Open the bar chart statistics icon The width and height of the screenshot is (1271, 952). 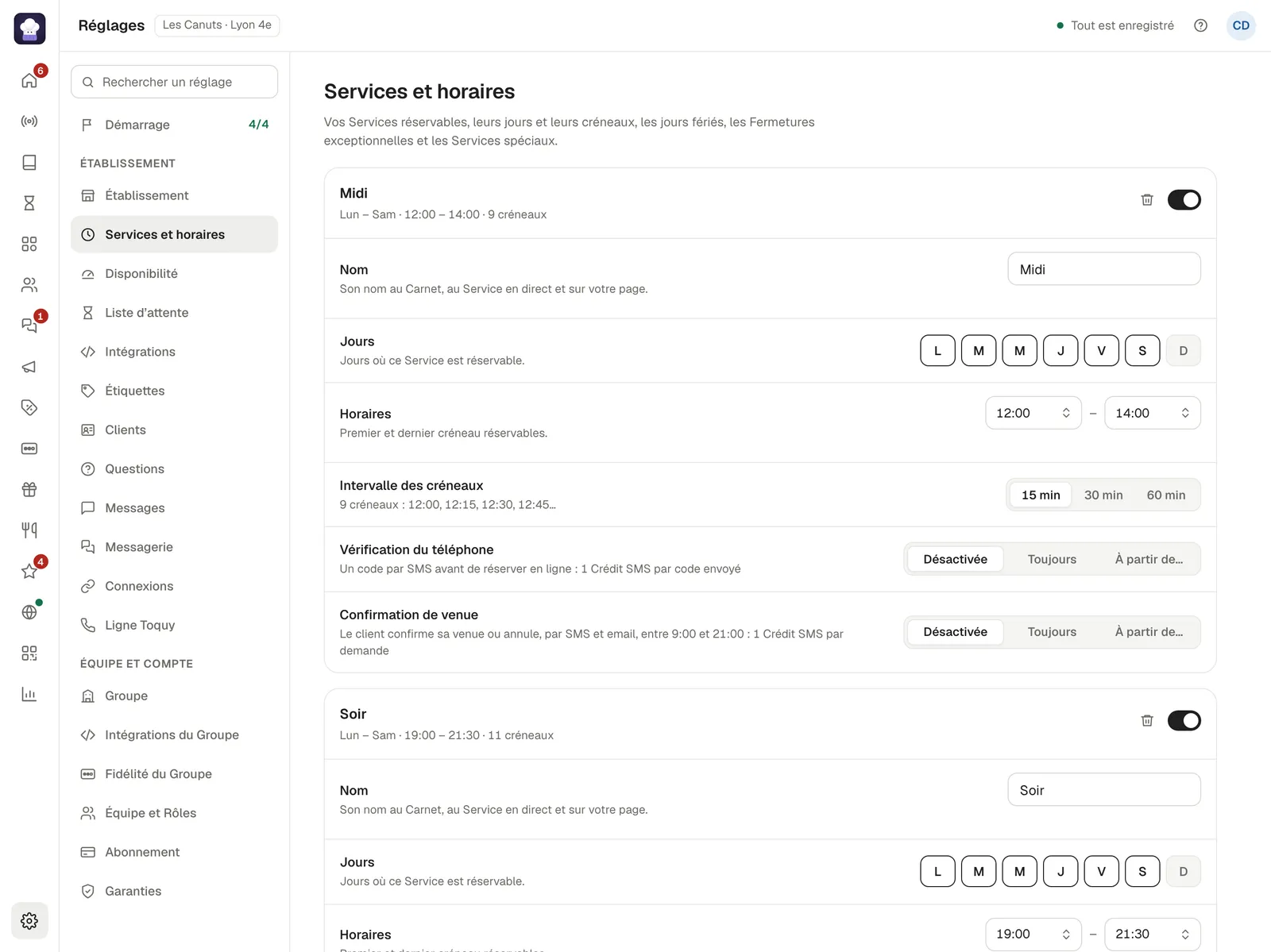[29, 694]
